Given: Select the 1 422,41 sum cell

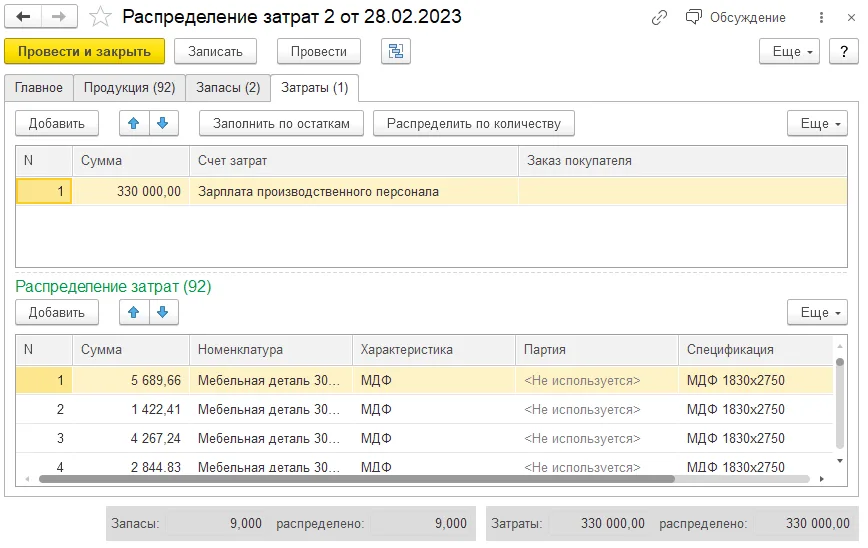Looking at the screenshot, I should tap(131, 410).
